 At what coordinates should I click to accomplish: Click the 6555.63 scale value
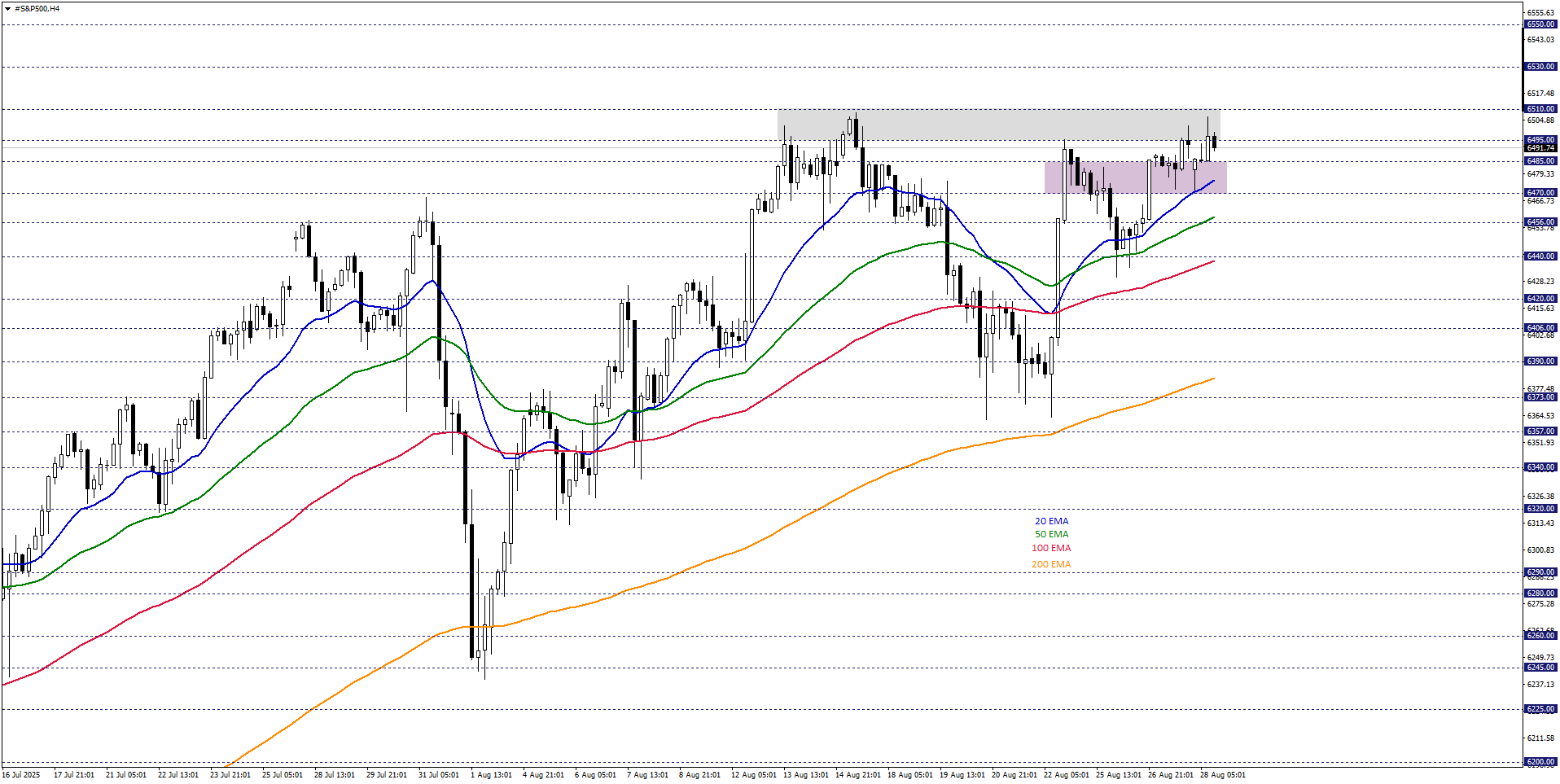(x=1540, y=13)
